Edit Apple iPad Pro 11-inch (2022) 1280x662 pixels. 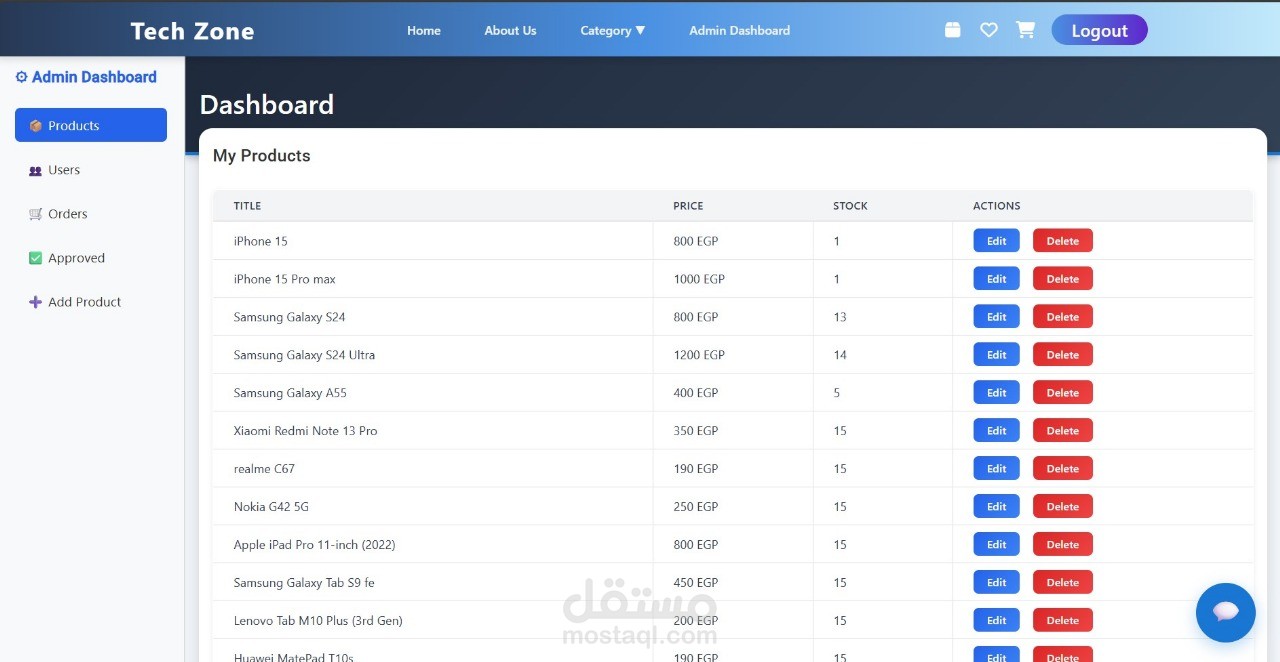(x=996, y=545)
